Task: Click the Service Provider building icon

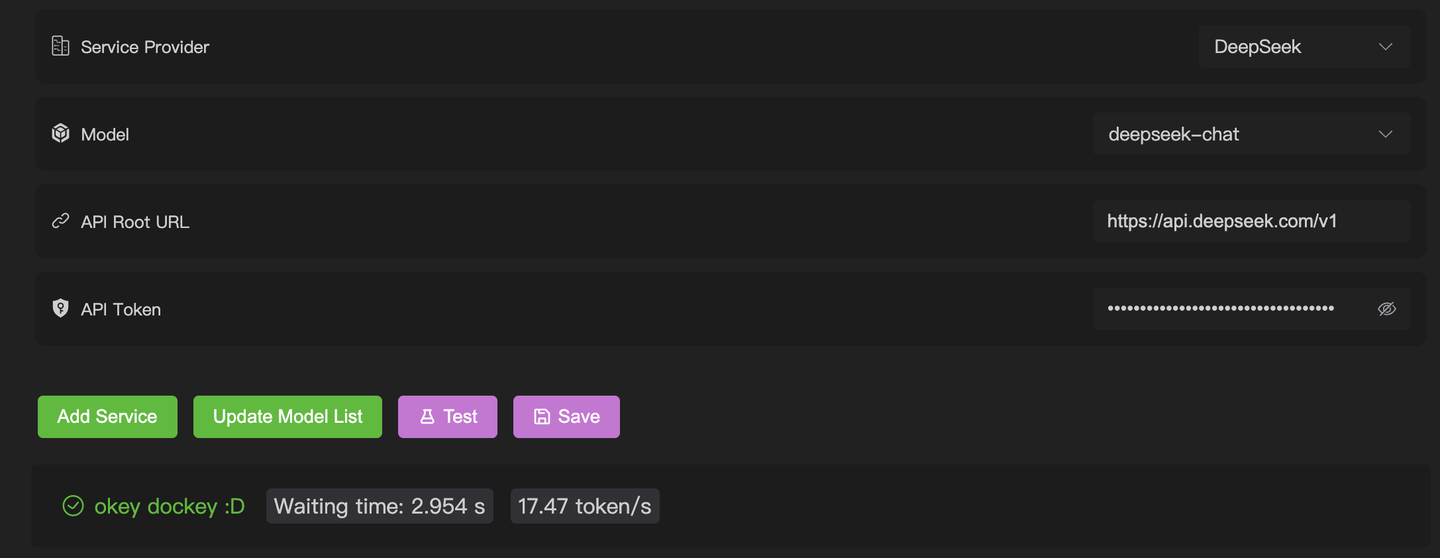Action: (60, 46)
